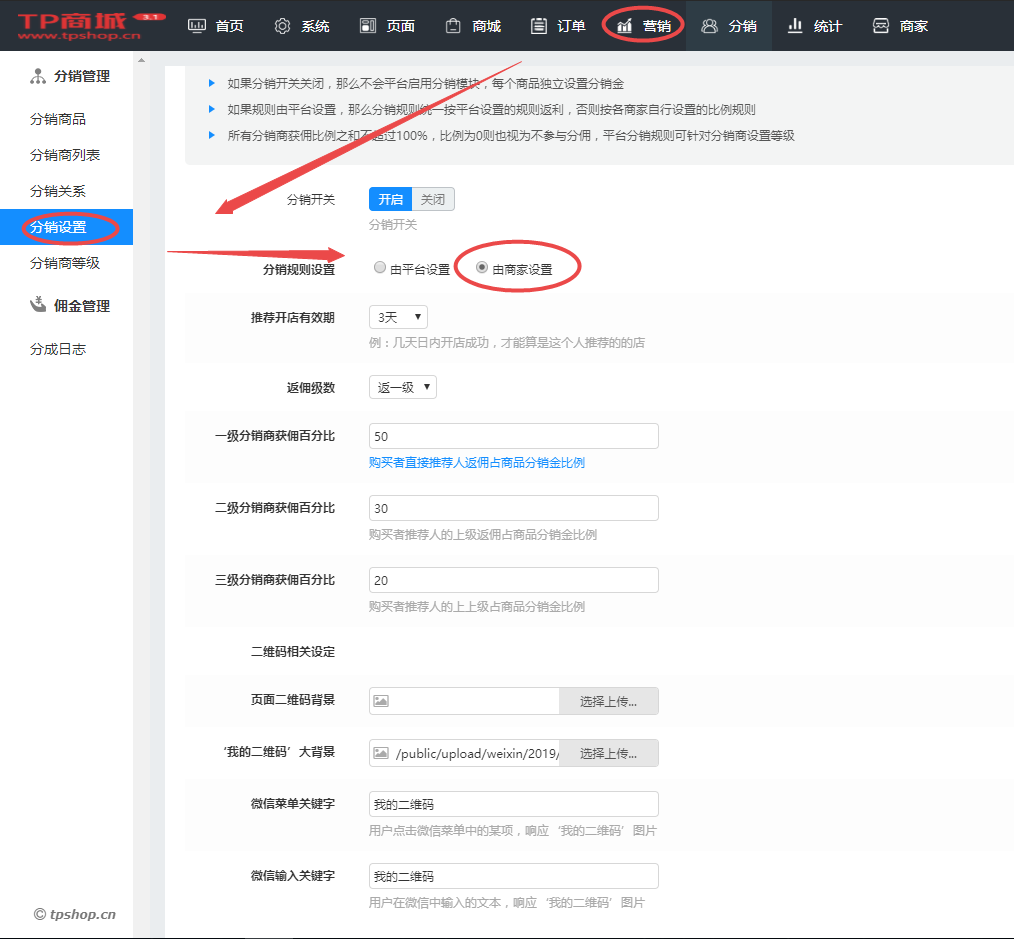Open 商城 in the top navigation
This screenshot has height=939, width=1014.
coord(473,26)
